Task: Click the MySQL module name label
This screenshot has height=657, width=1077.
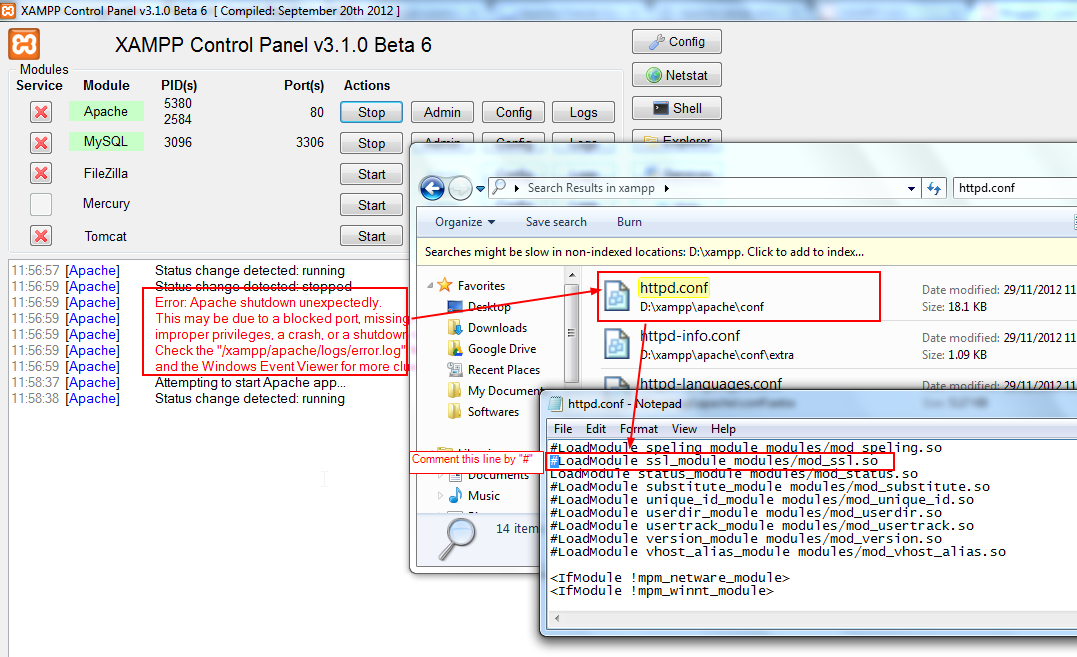Action: [106, 141]
